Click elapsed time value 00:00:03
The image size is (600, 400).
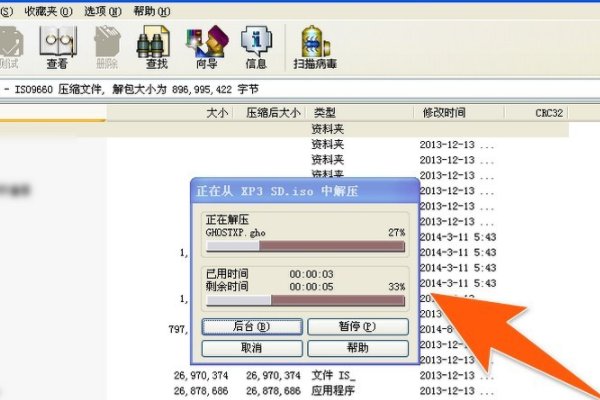[x=311, y=274]
